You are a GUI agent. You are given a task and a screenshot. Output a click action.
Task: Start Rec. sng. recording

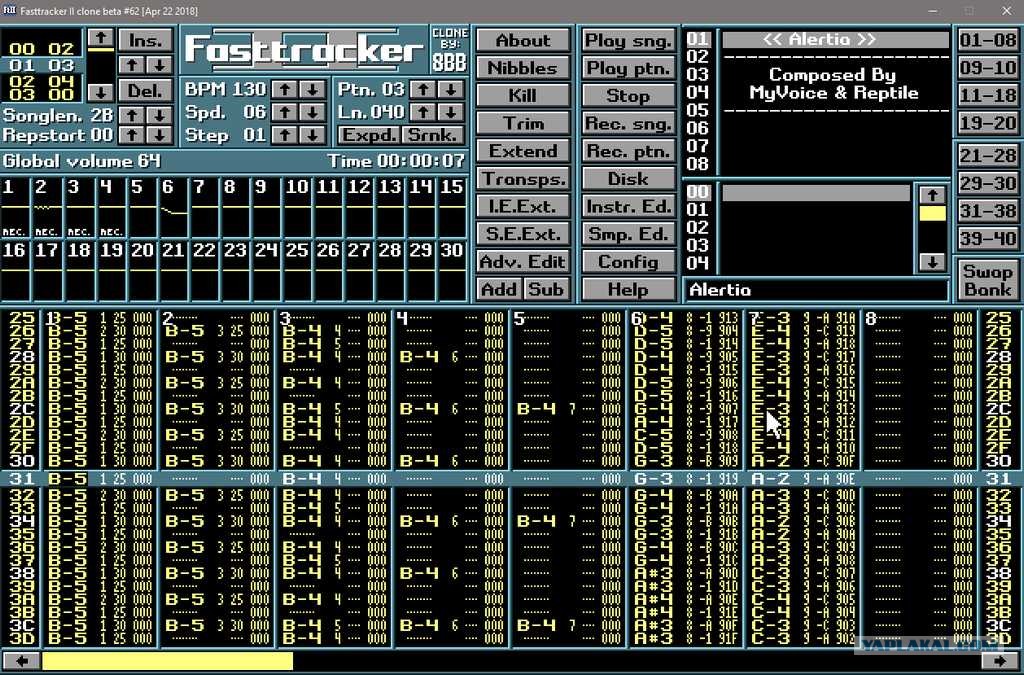tap(628, 123)
